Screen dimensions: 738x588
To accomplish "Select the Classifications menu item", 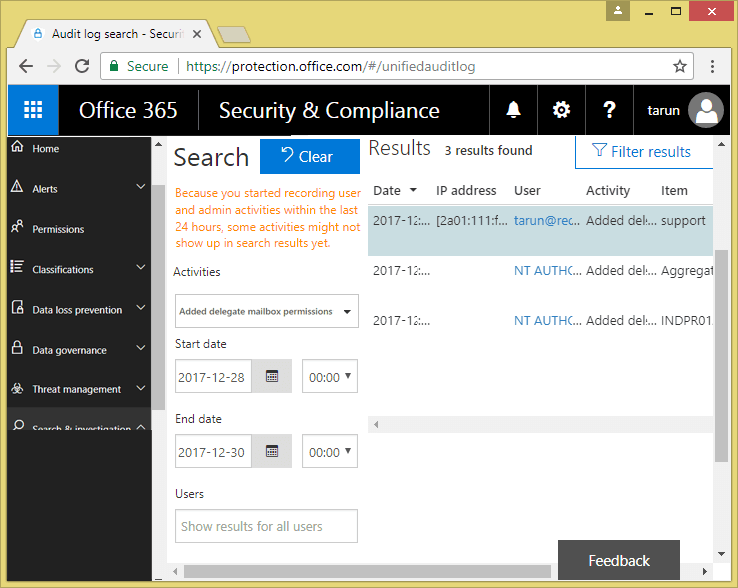I will (63, 270).
